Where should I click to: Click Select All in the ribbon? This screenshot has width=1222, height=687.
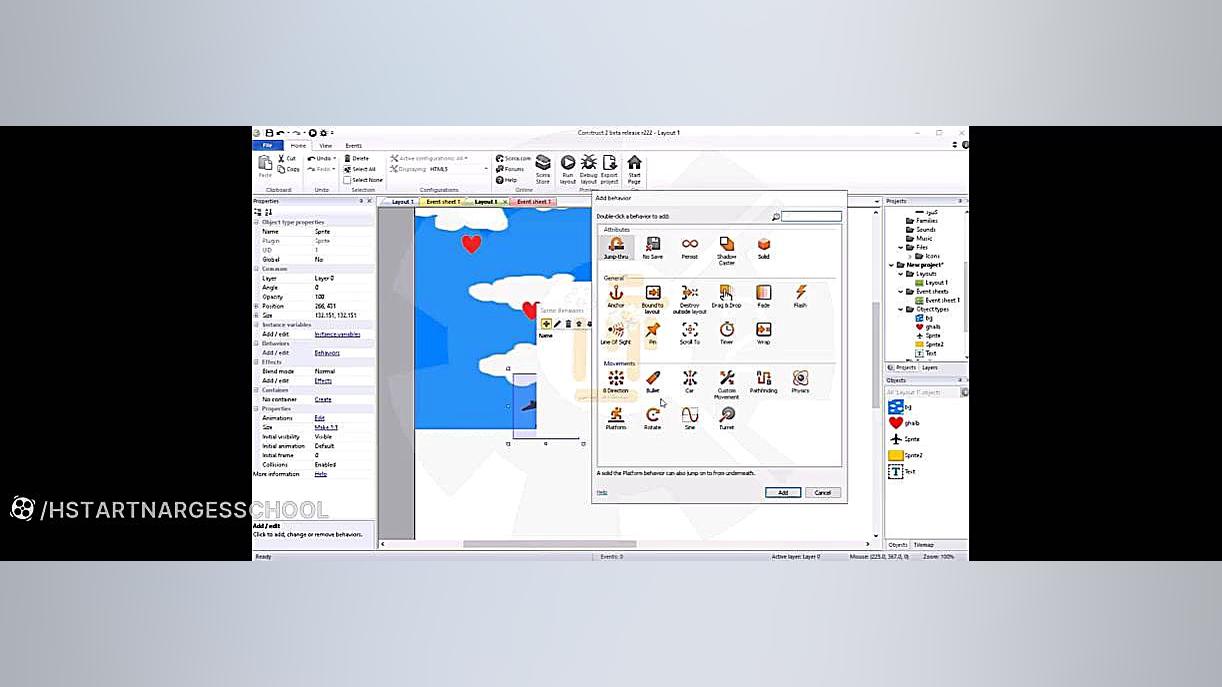(360, 169)
